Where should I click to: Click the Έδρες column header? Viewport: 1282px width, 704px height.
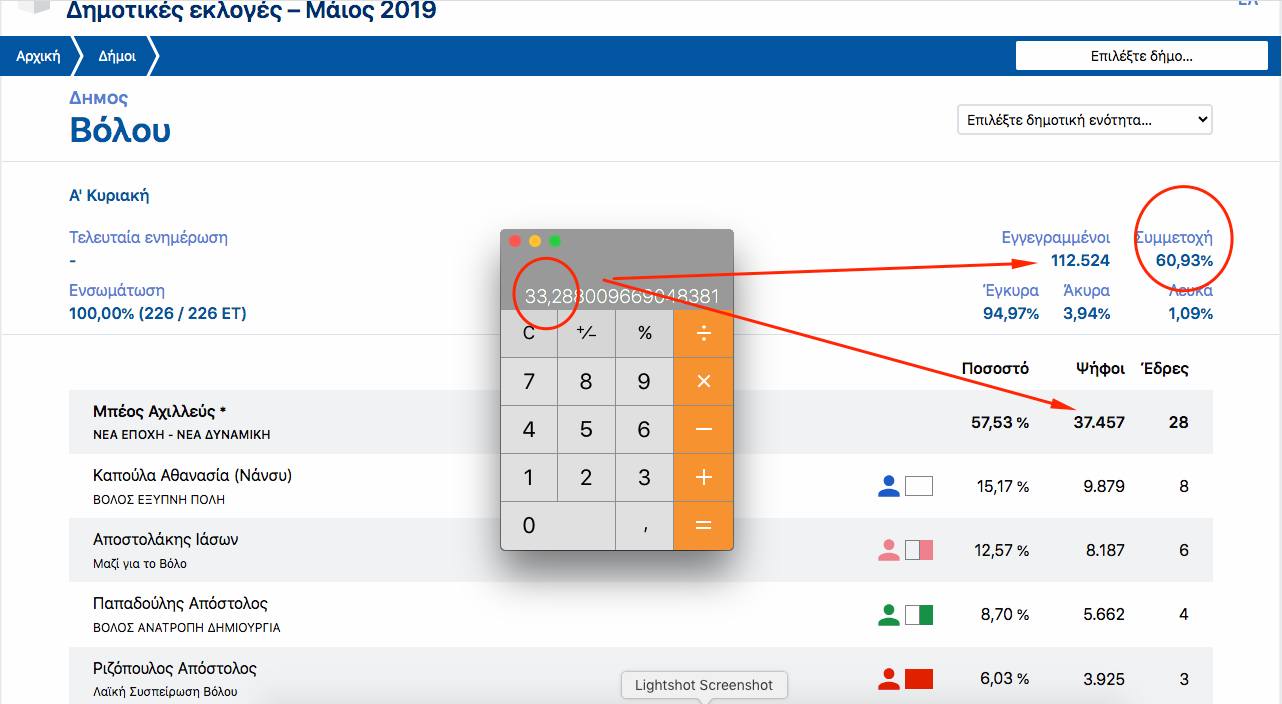coord(1165,368)
